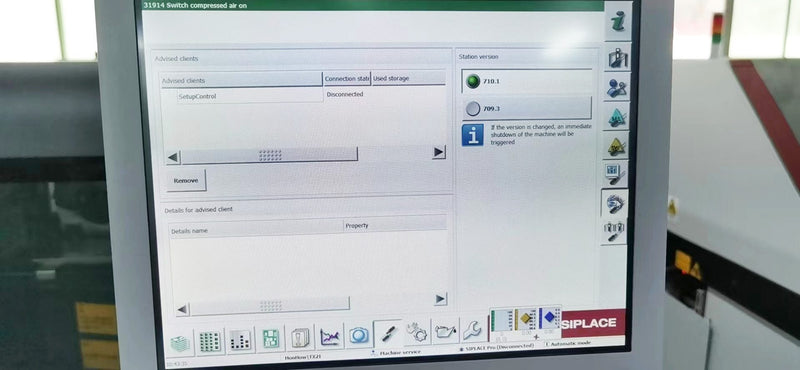Click the advised clients horizontal scrollbar thumb
This screenshot has height=370, width=800.
click(x=269, y=155)
